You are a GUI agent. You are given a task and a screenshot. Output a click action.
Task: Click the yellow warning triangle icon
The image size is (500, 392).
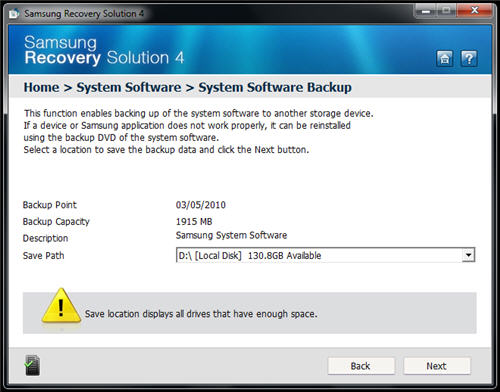pos(61,306)
